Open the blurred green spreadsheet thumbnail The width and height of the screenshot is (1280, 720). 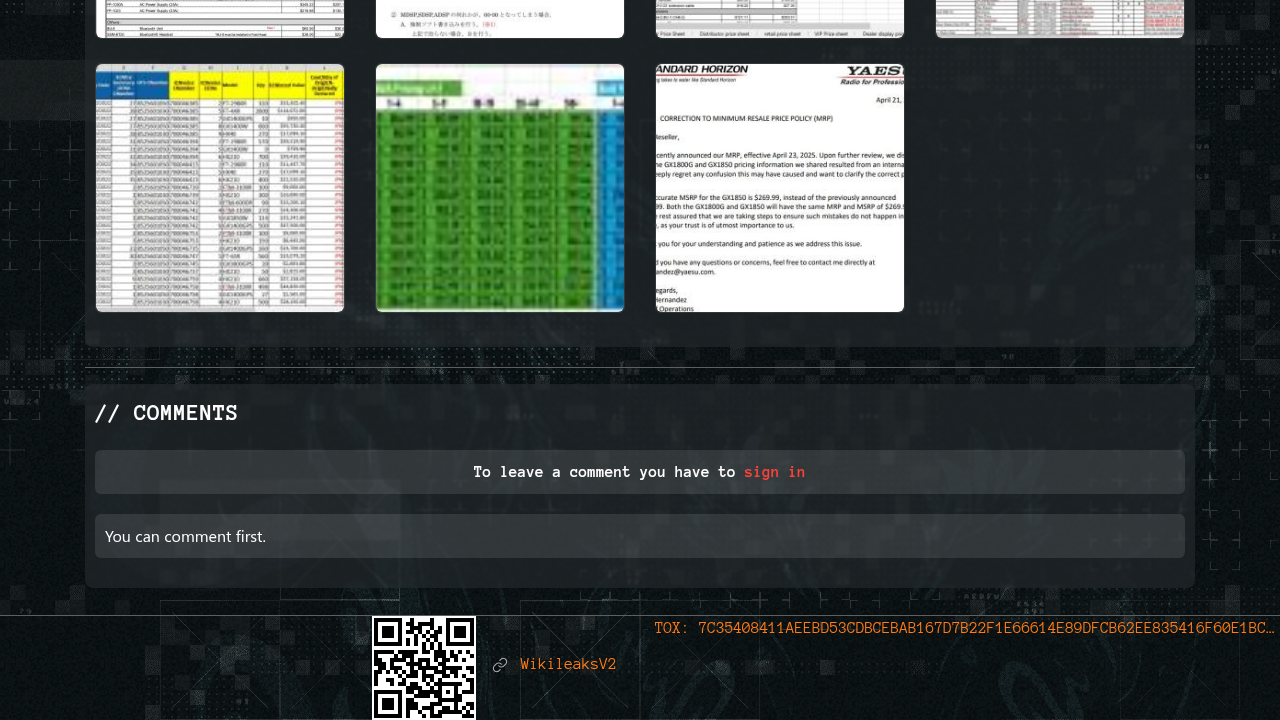click(x=500, y=188)
